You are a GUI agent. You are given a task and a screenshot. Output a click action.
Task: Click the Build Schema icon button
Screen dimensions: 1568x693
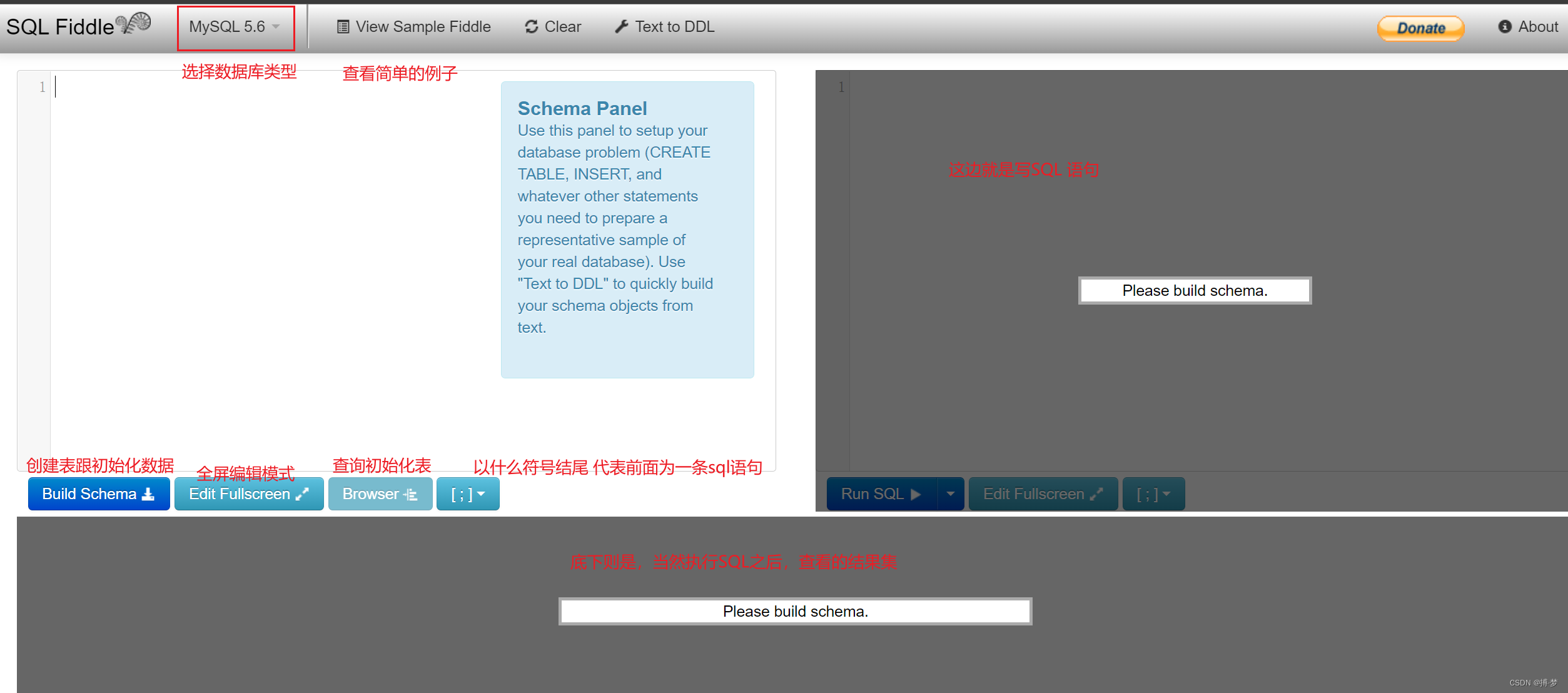[x=96, y=493]
